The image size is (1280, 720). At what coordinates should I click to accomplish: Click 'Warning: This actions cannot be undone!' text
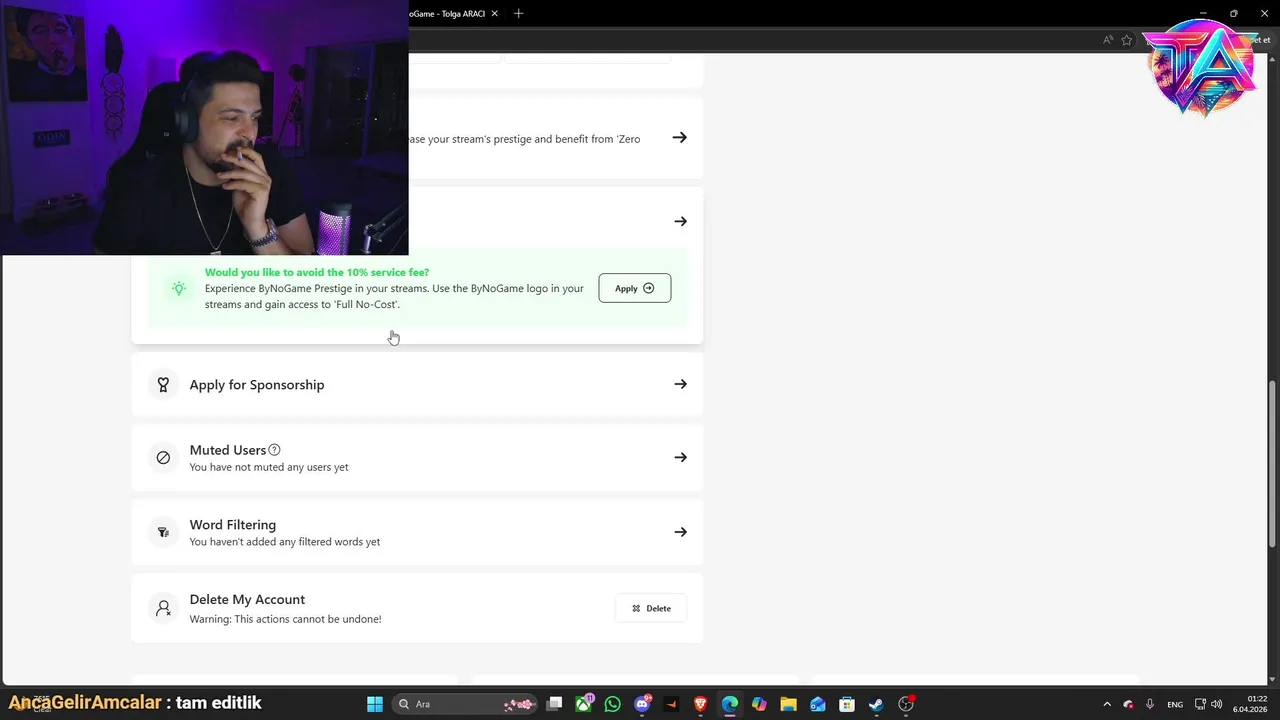[x=285, y=619]
